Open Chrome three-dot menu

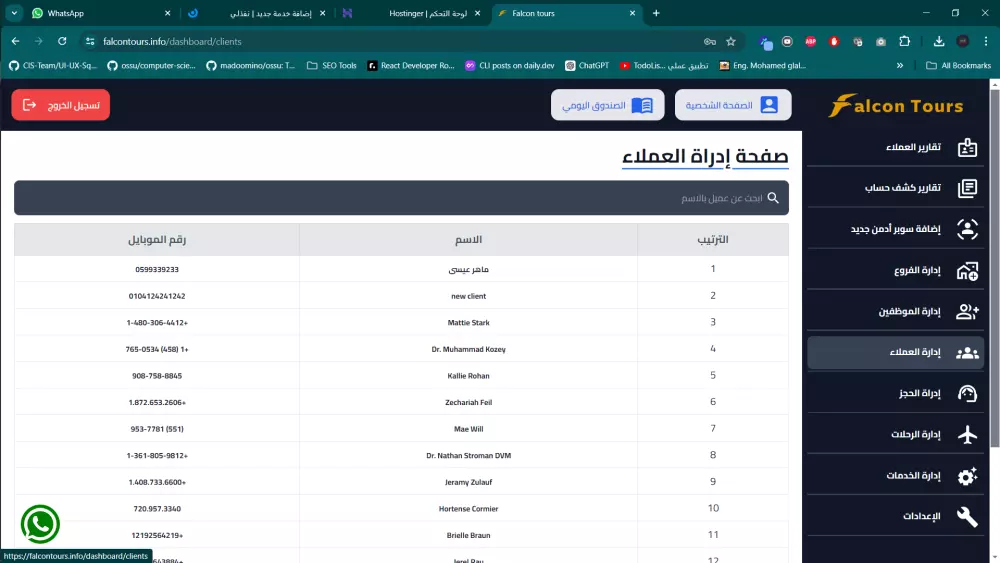[x=986, y=41]
